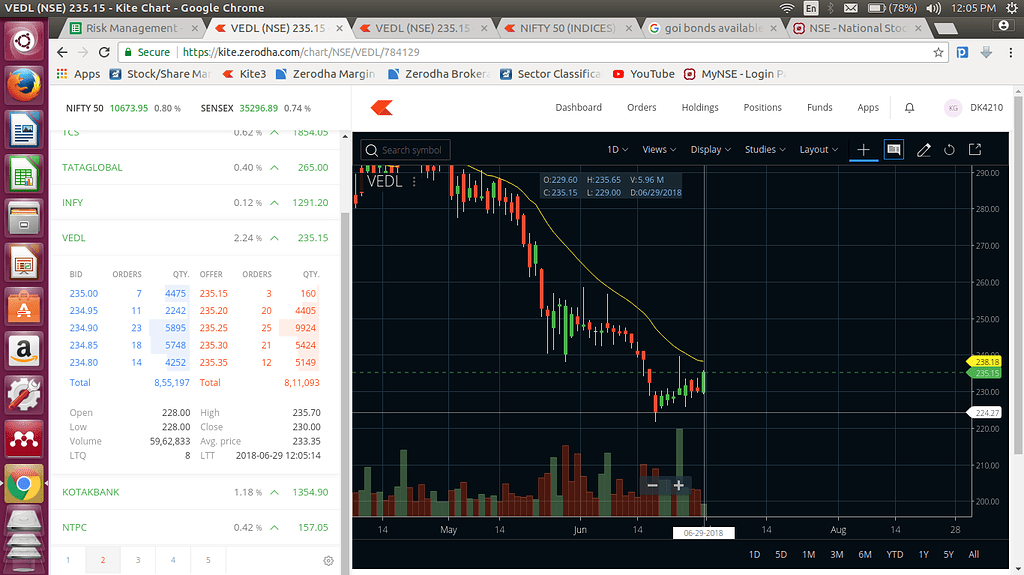Open the pencil drawing tool
The image size is (1024, 575).
pos(923,150)
